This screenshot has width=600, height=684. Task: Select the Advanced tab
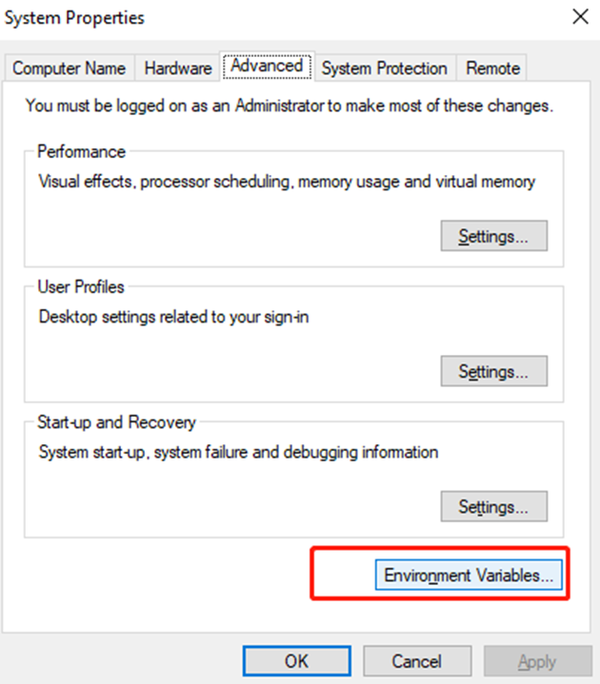pos(266,66)
